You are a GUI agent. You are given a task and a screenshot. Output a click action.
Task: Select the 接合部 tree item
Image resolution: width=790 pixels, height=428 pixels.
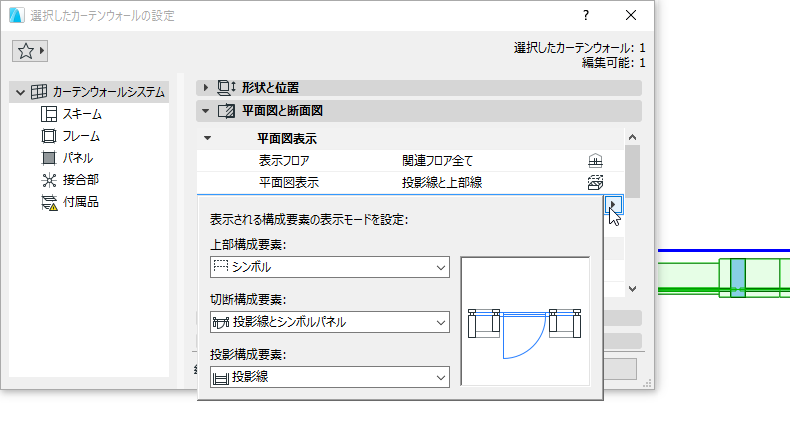coord(81,180)
